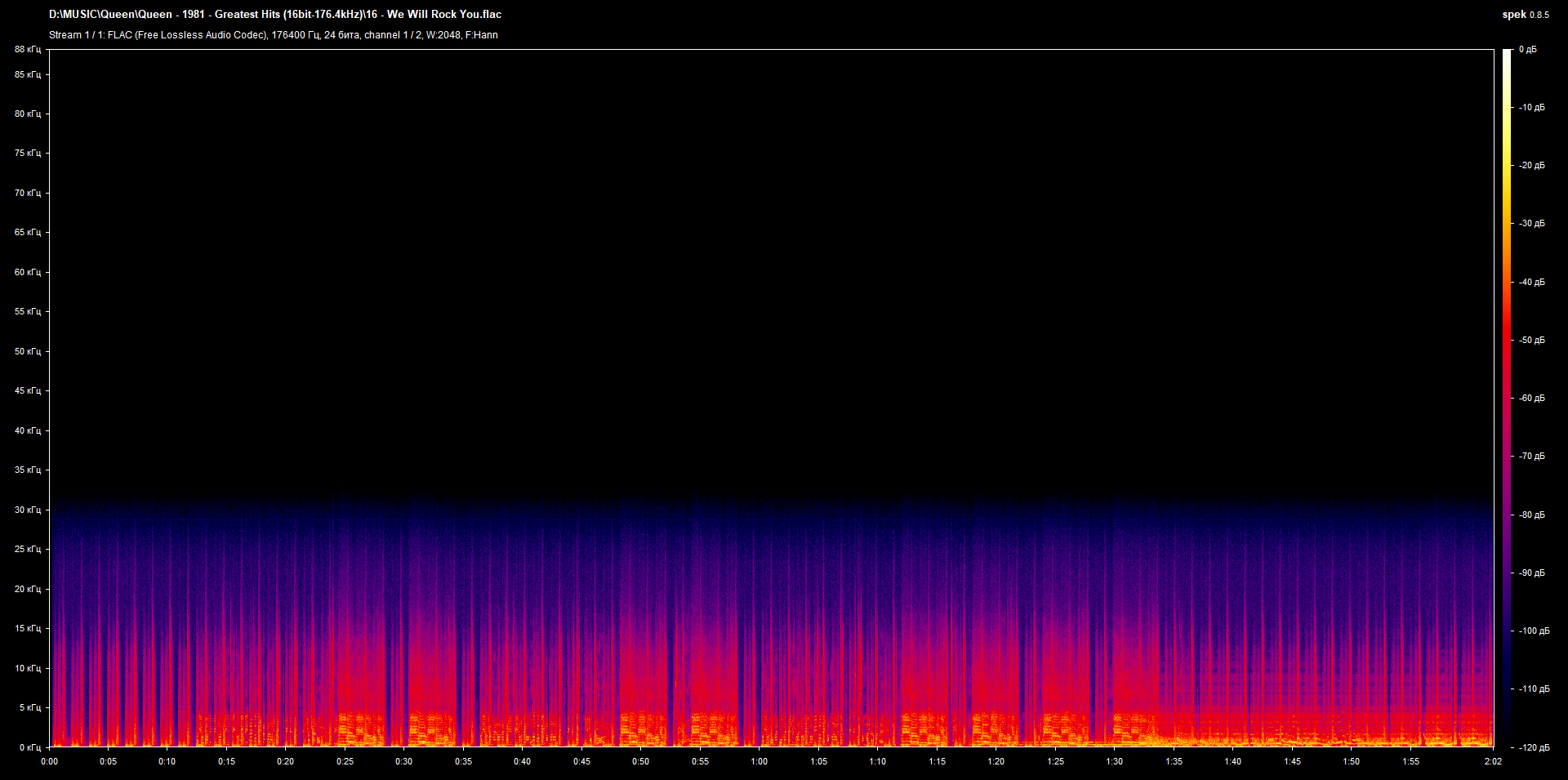Click the 0 кГц frequency axis label
Screen dimensions: 1568x780
pyautogui.click(x=30, y=747)
